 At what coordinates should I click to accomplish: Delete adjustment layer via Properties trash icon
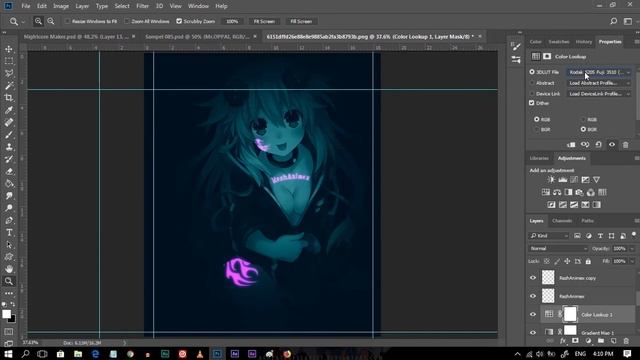pos(625,144)
